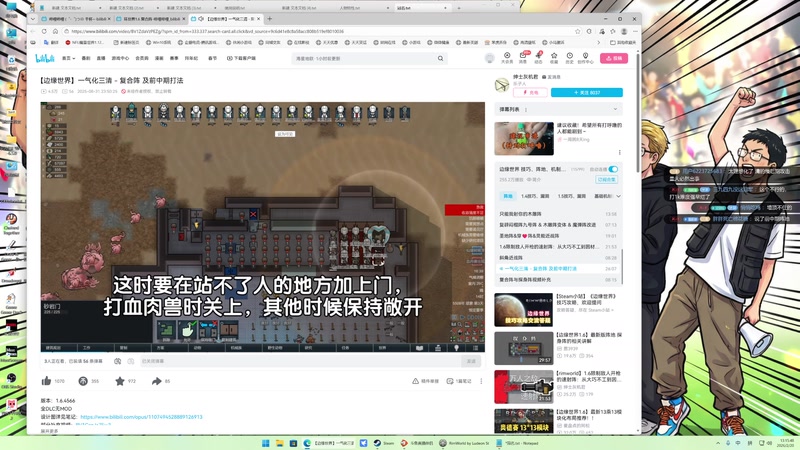Click the 订阅合集 subscribe collection button
Screen dimensions: 800x450
coord(607,180)
